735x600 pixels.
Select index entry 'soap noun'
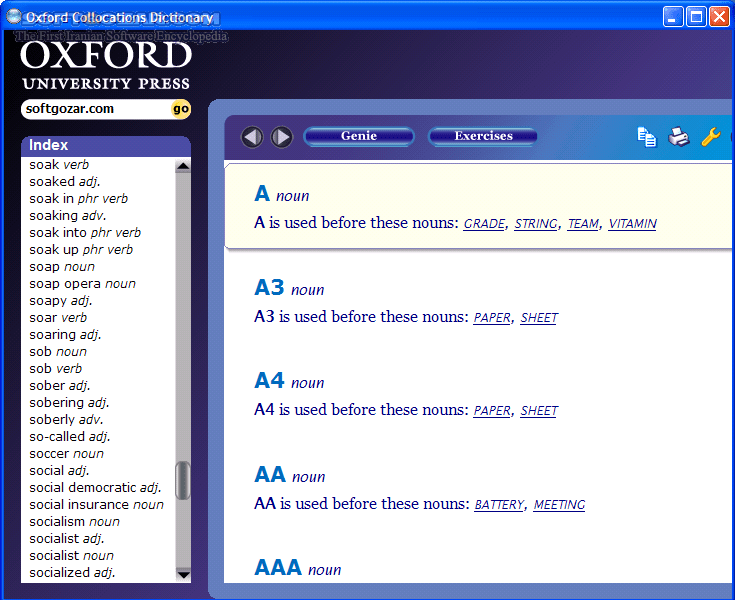click(x=62, y=267)
